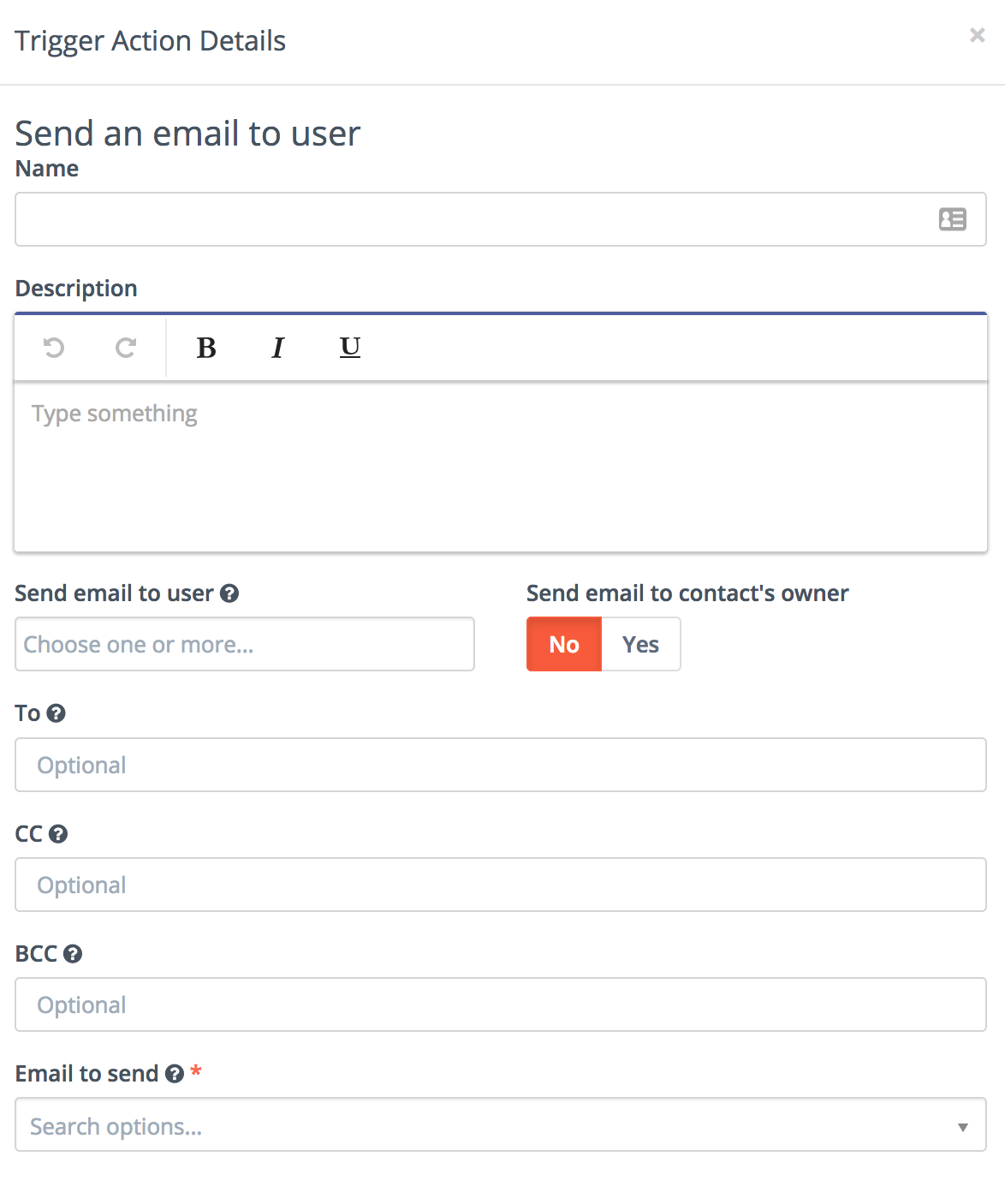Image resolution: width=1005 pixels, height=1204 pixels.
Task: Focus the To optional input field
Action: [501, 765]
